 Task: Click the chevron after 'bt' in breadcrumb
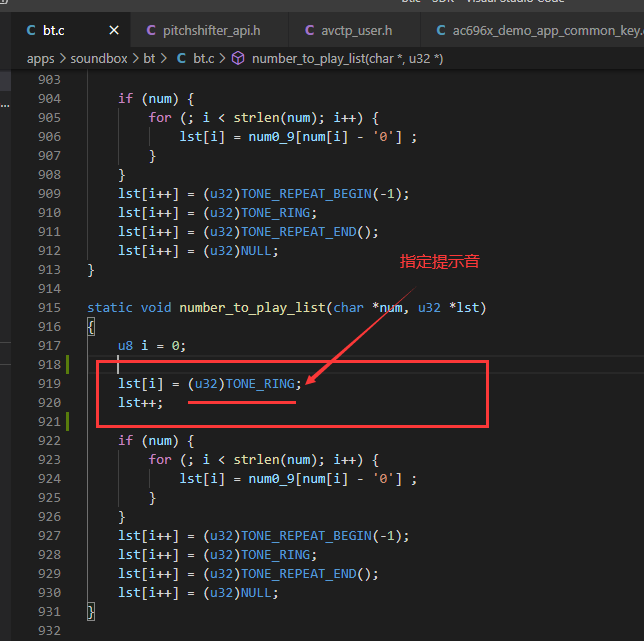pyautogui.click(x=164, y=59)
